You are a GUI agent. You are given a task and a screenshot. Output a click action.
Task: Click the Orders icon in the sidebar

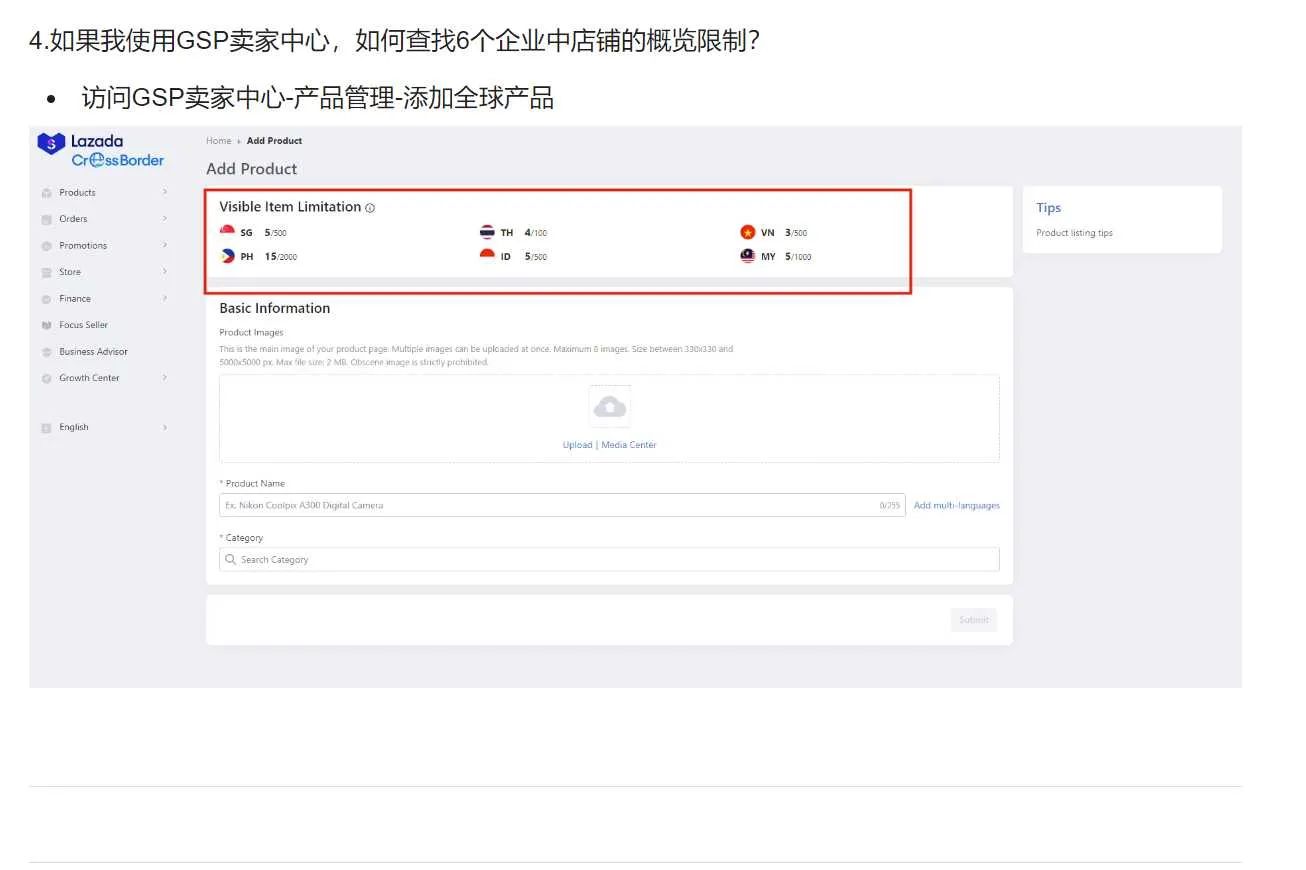tap(46, 218)
